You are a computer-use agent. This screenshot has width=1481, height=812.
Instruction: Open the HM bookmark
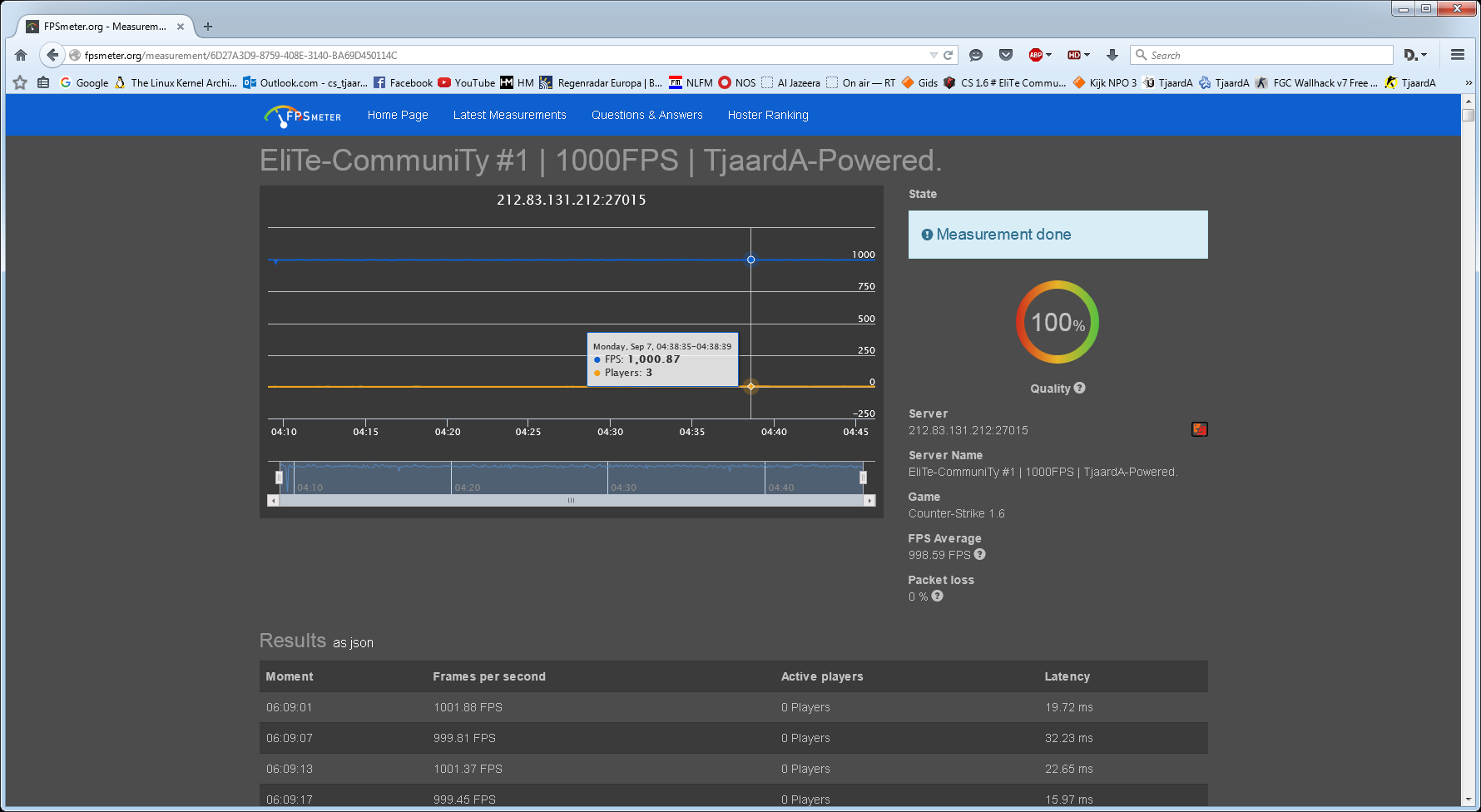click(518, 82)
